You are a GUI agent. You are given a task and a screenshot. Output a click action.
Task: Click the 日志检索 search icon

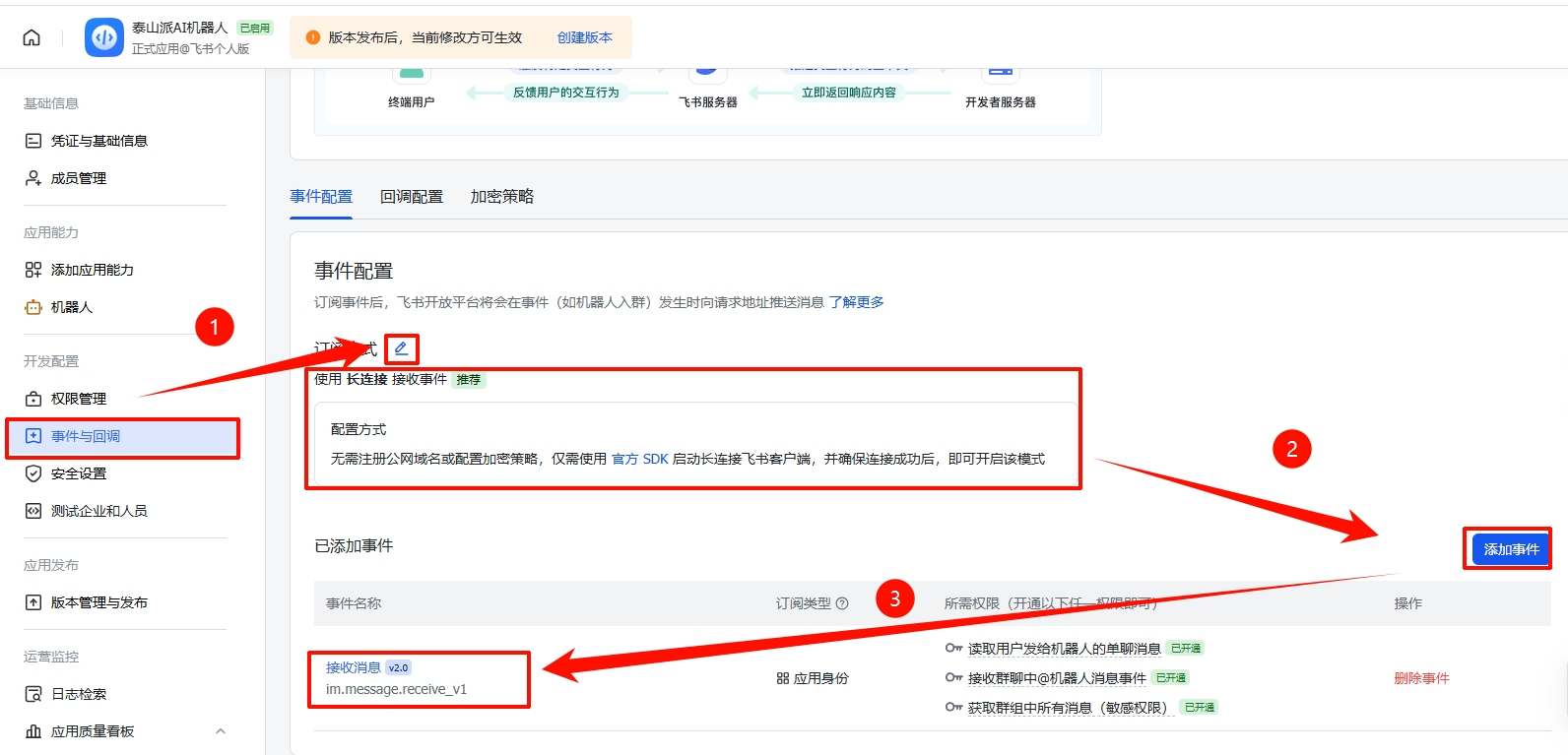point(33,694)
